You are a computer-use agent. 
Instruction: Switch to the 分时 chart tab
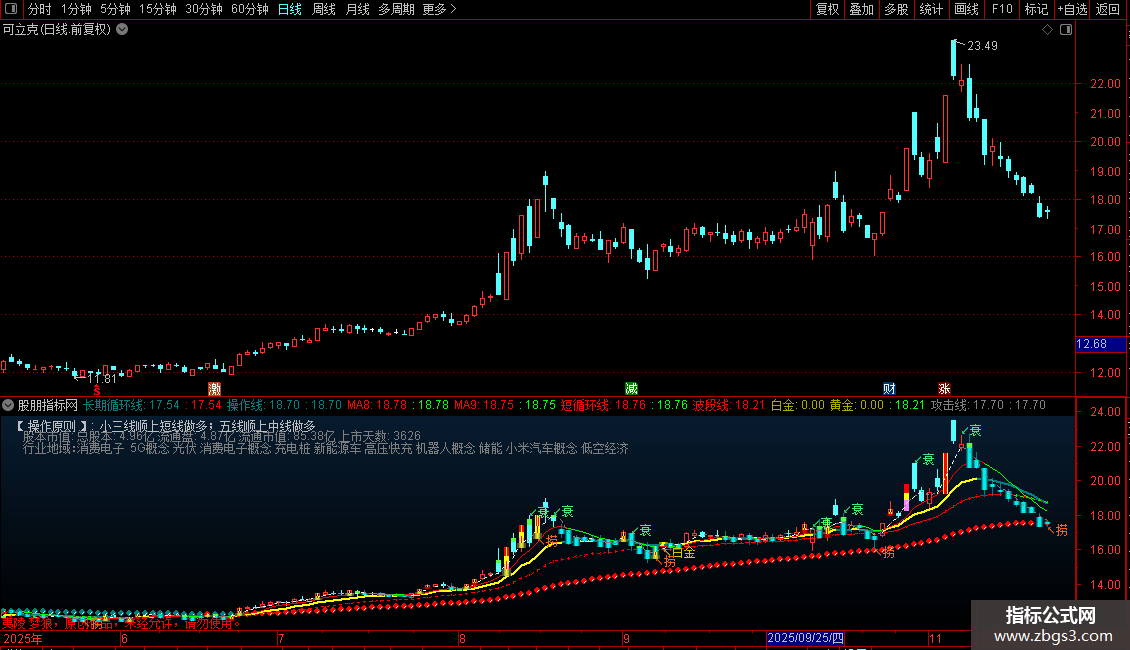click(40, 9)
